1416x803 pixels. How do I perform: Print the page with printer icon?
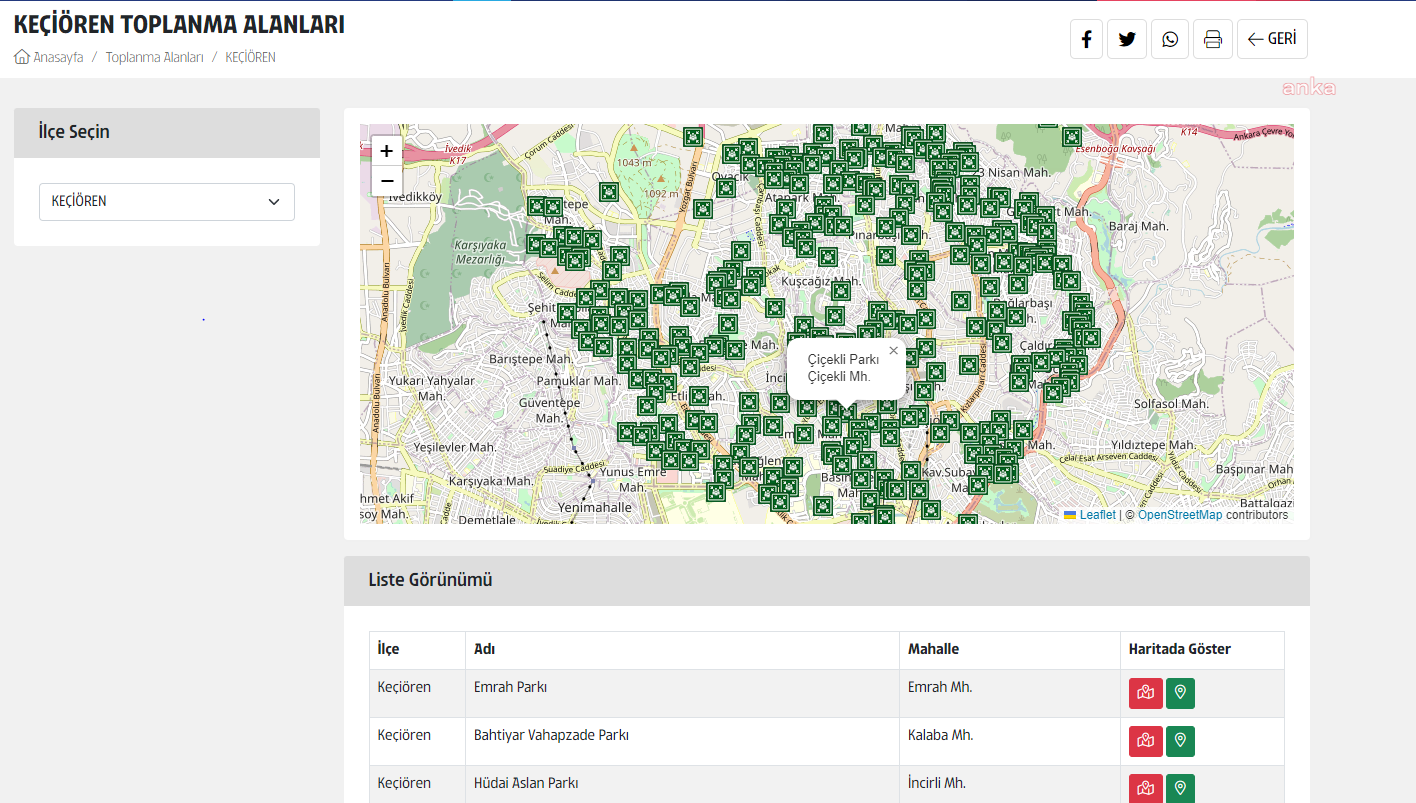(1212, 39)
